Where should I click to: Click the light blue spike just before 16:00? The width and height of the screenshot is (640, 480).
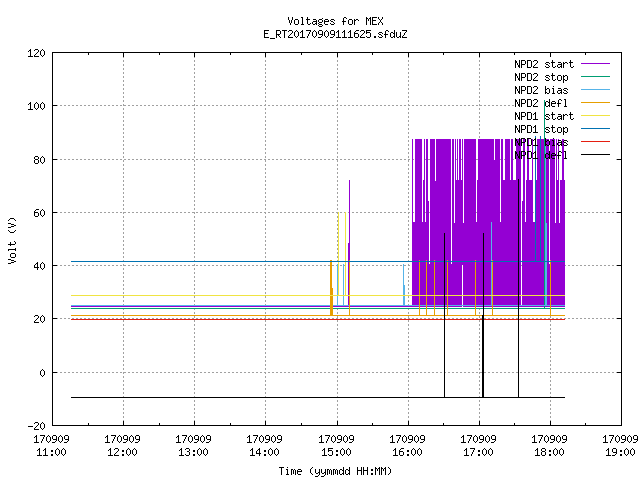click(x=404, y=285)
